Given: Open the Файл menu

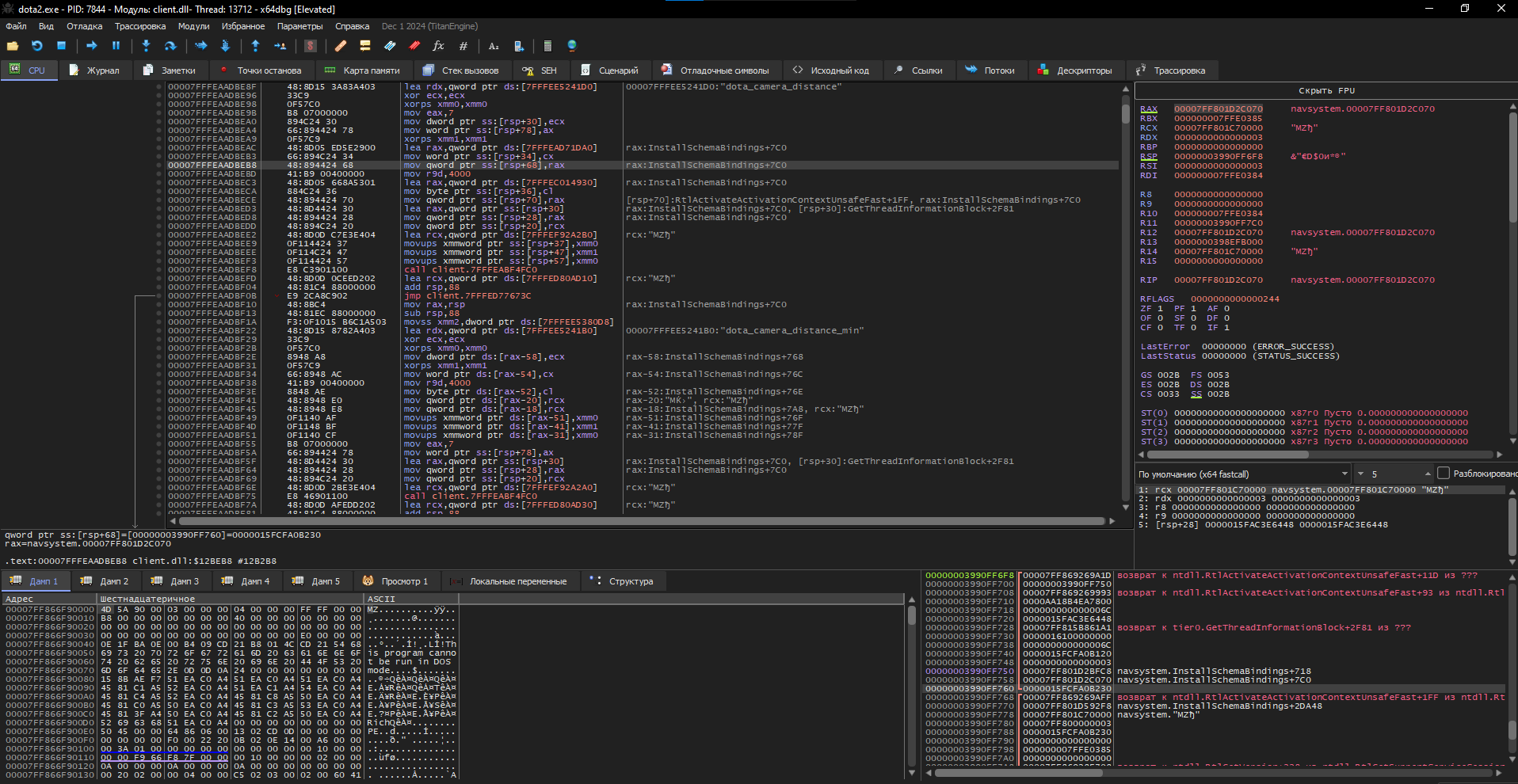Looking at the screenshot, I should click(16, 26).
